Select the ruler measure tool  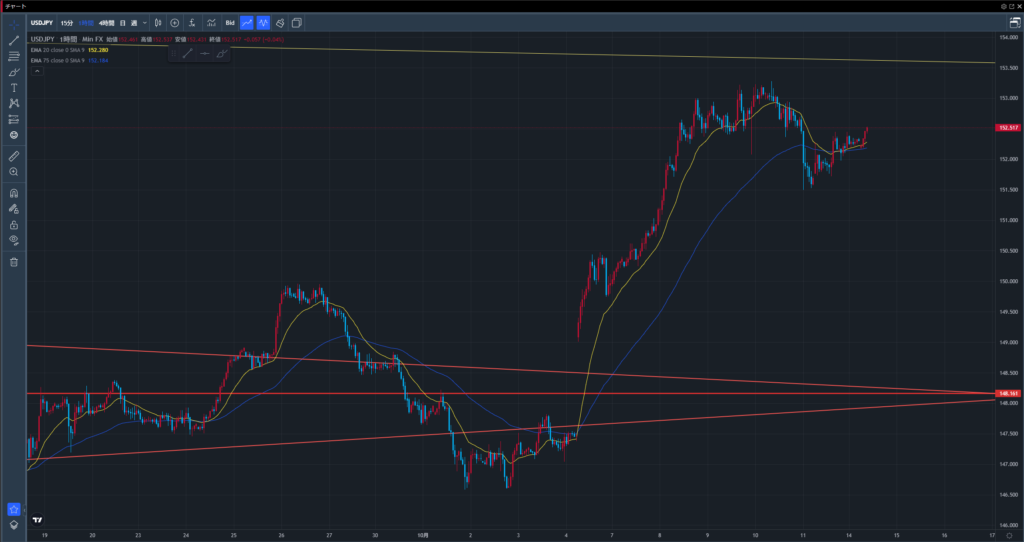pos(14,156)
